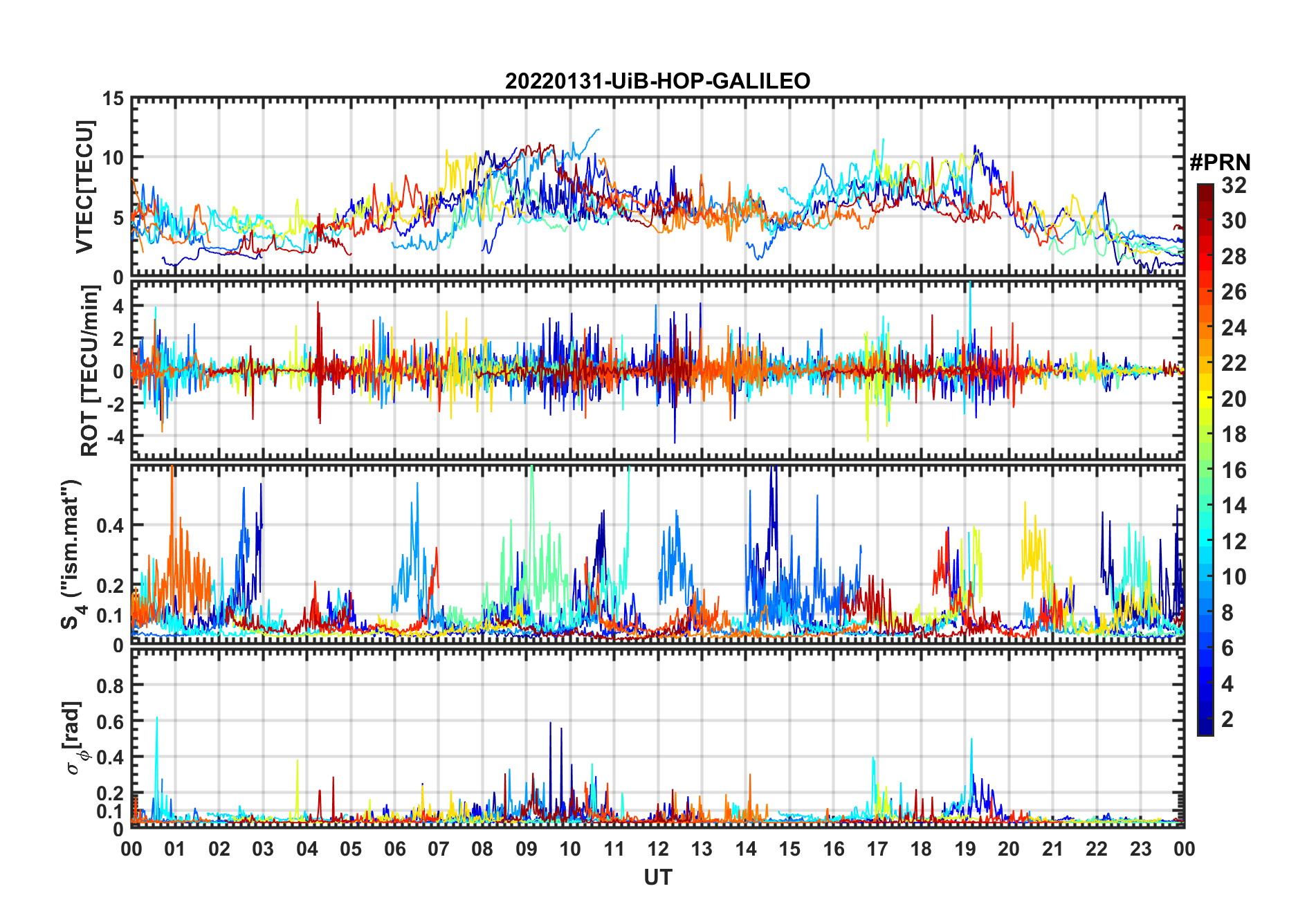Click sigma-phi axis tick label 0.8
The image size is (1316, 920).
[x=110, y=686]
